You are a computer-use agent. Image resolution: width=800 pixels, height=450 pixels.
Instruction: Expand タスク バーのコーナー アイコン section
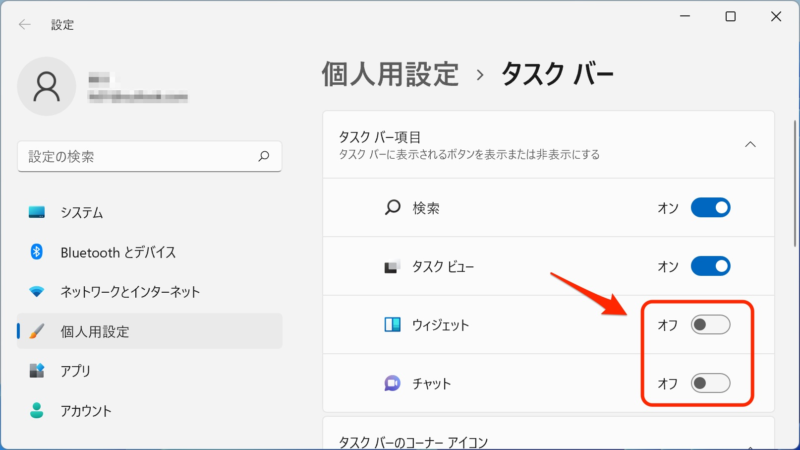pos(548,434)
